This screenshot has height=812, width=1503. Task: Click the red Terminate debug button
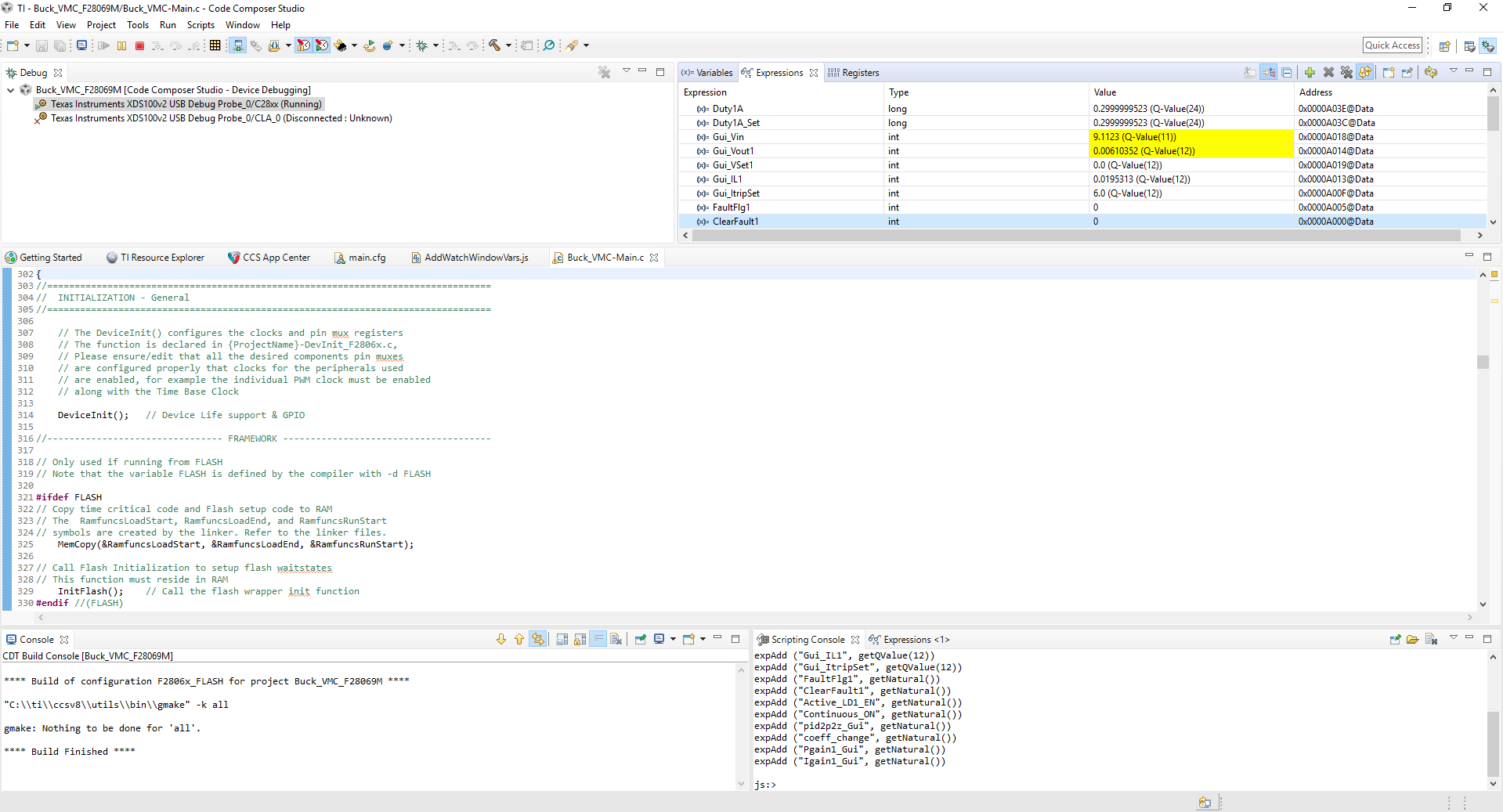(139, 46)
